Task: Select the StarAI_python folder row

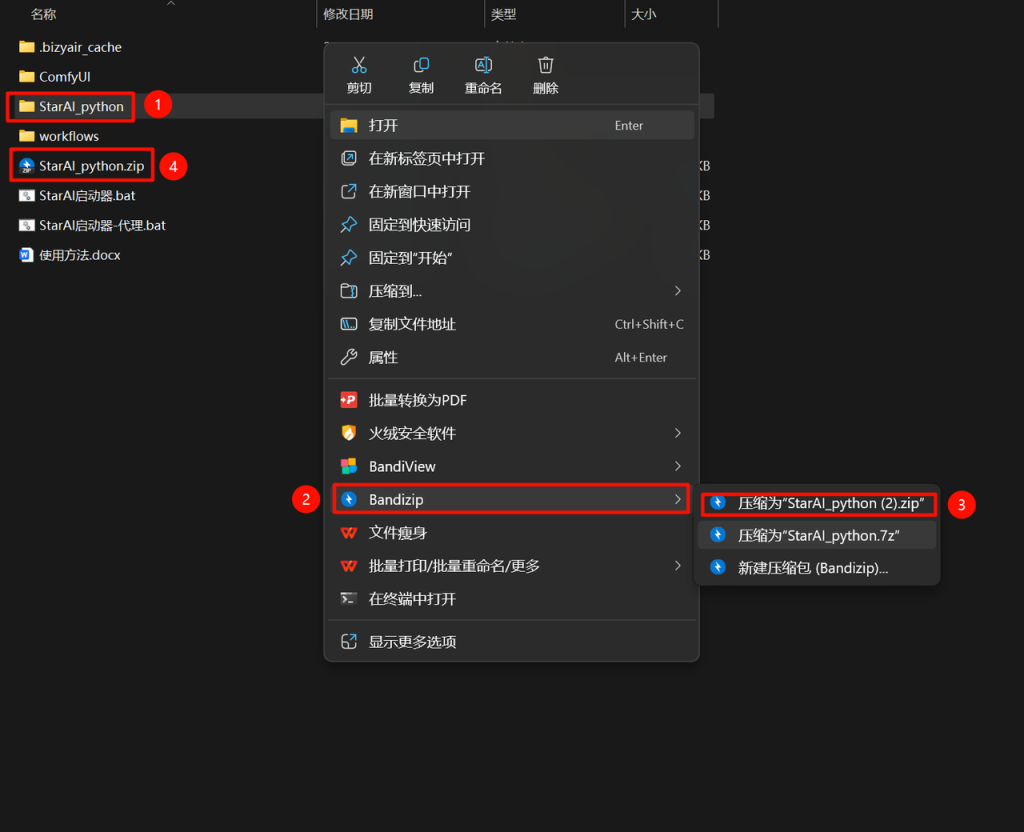Action: click(71, 106)
